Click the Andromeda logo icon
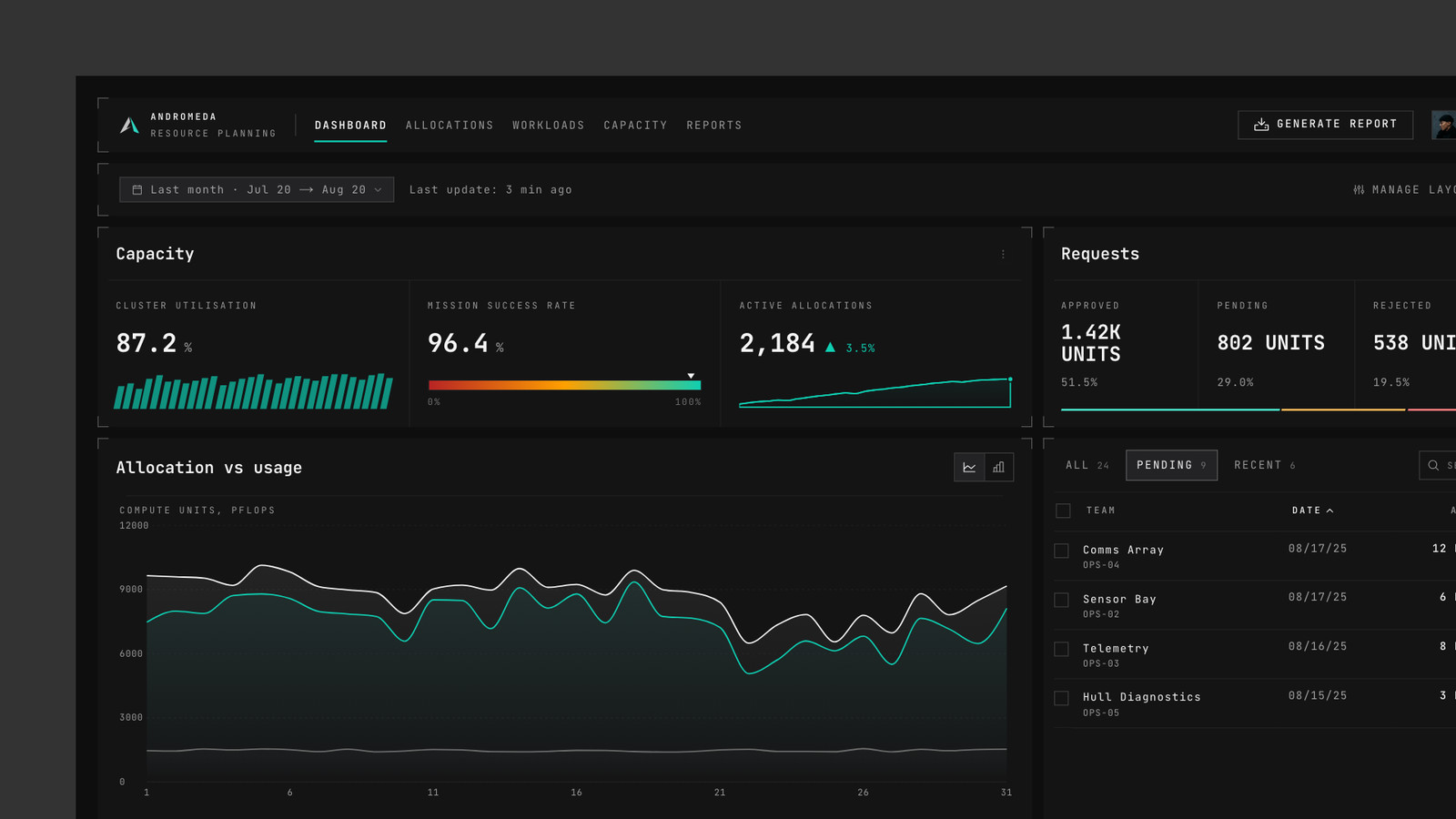The width and height of the screenshot is (1456, 819). coord(129,126)
